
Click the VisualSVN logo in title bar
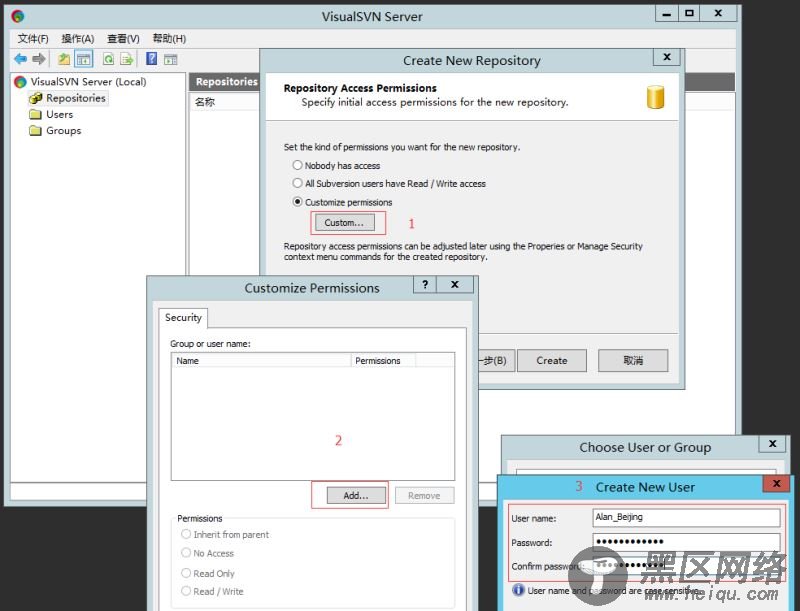[18, 16]
